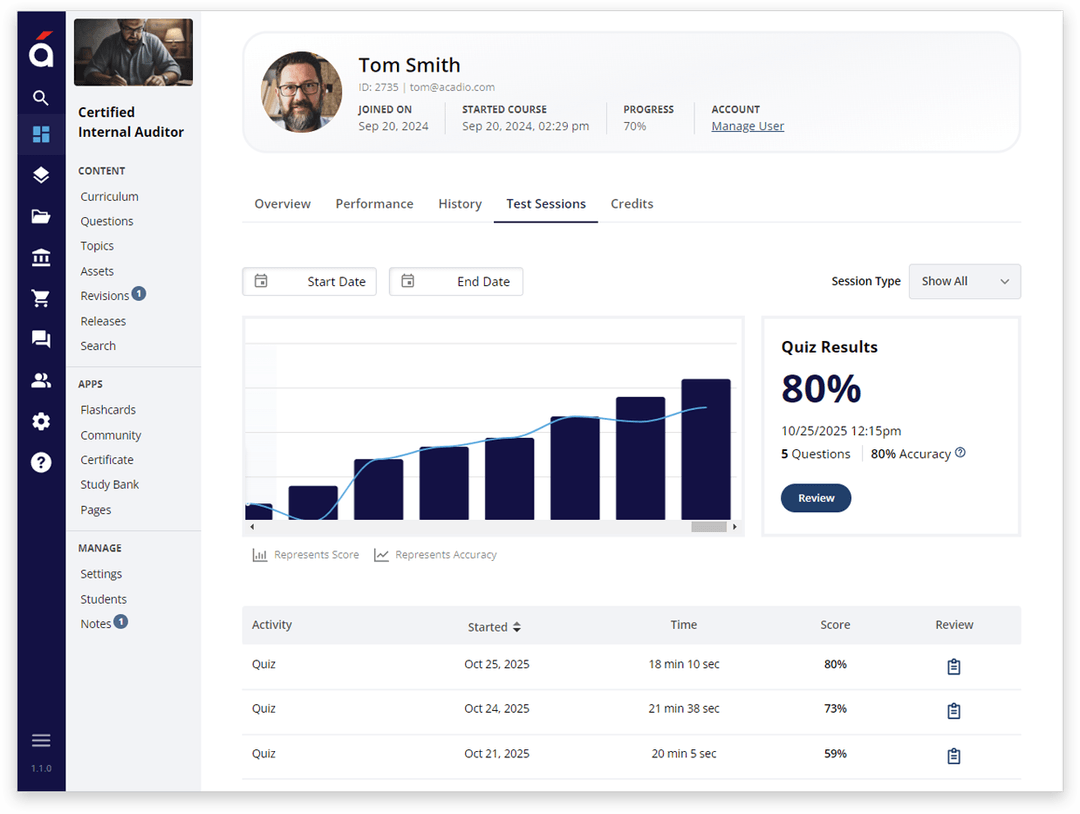
Task: Open the Manage User link
Action: coord(747,126)
